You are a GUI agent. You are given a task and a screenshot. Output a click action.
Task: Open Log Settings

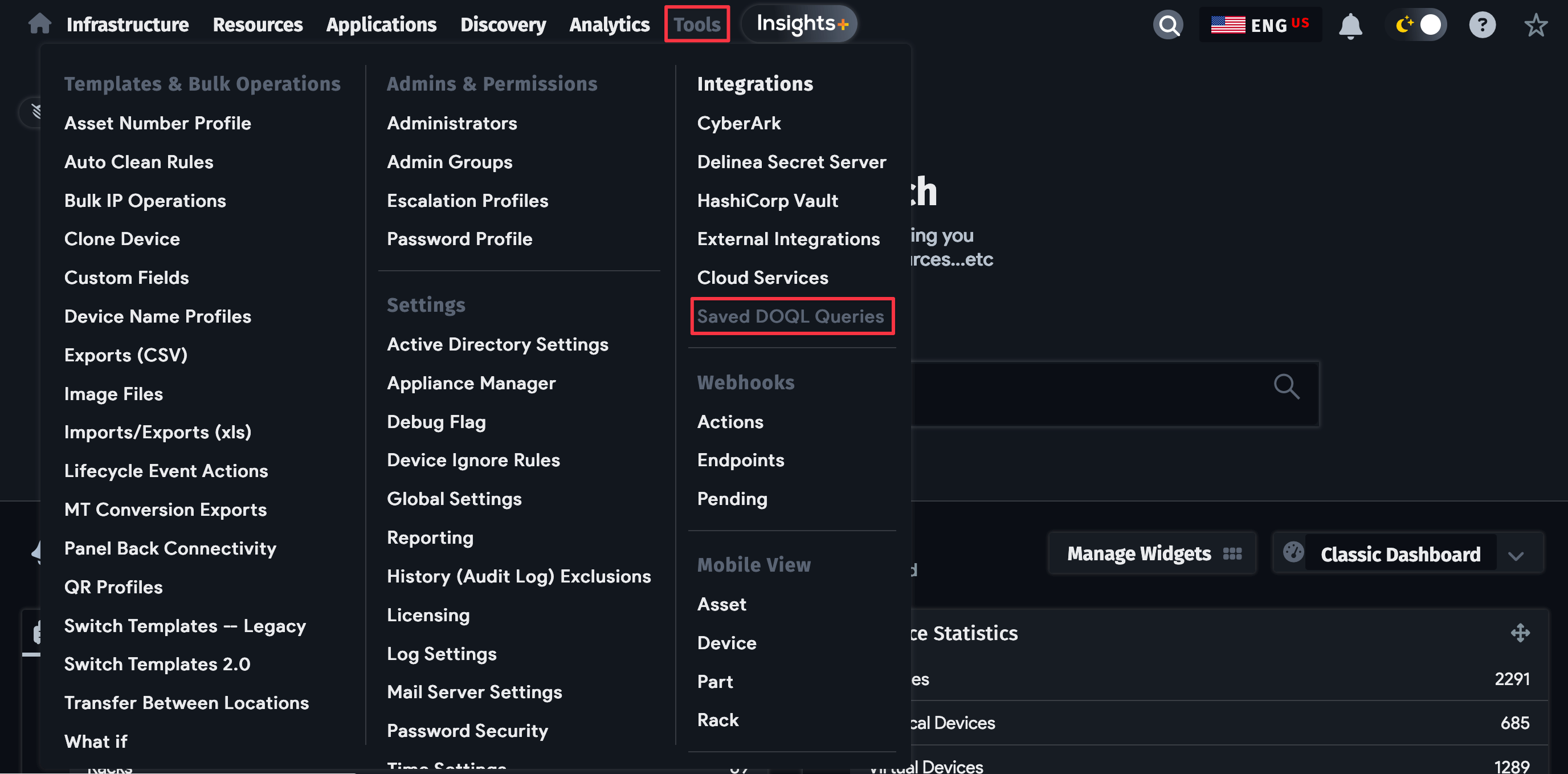(x=442, y=654)
